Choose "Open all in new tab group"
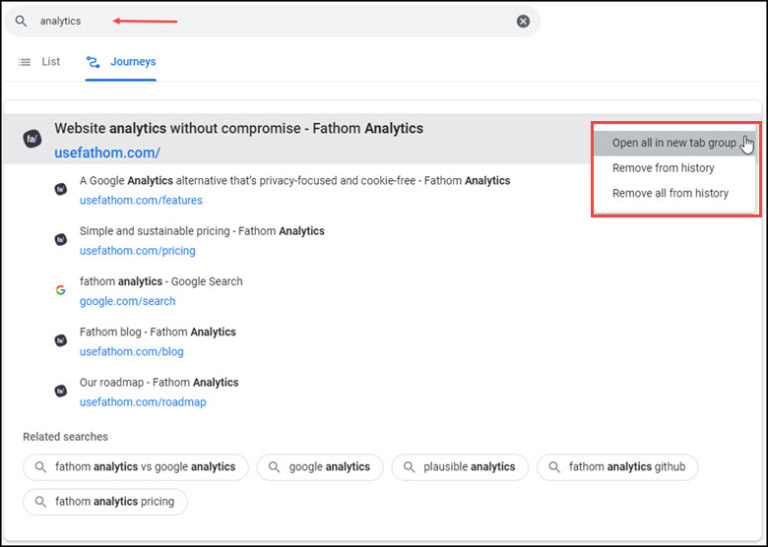This screenshot has height=547, width=768. (674, 143)
